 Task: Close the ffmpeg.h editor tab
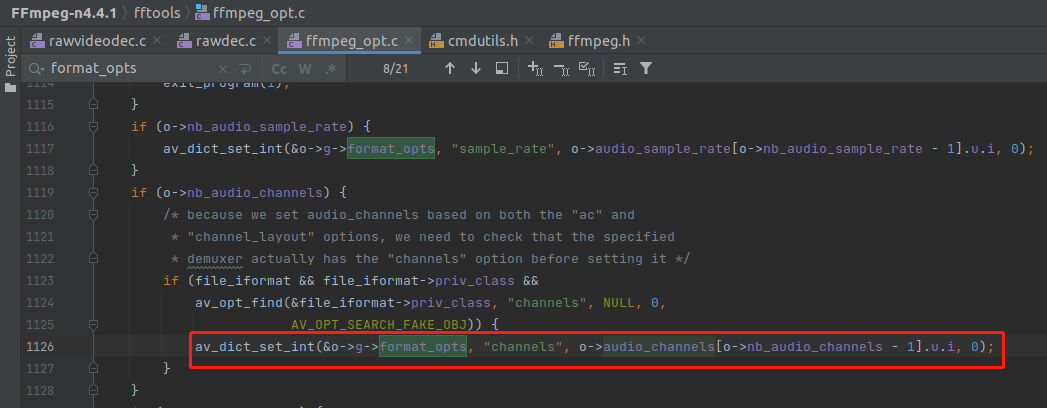[639, 41]
